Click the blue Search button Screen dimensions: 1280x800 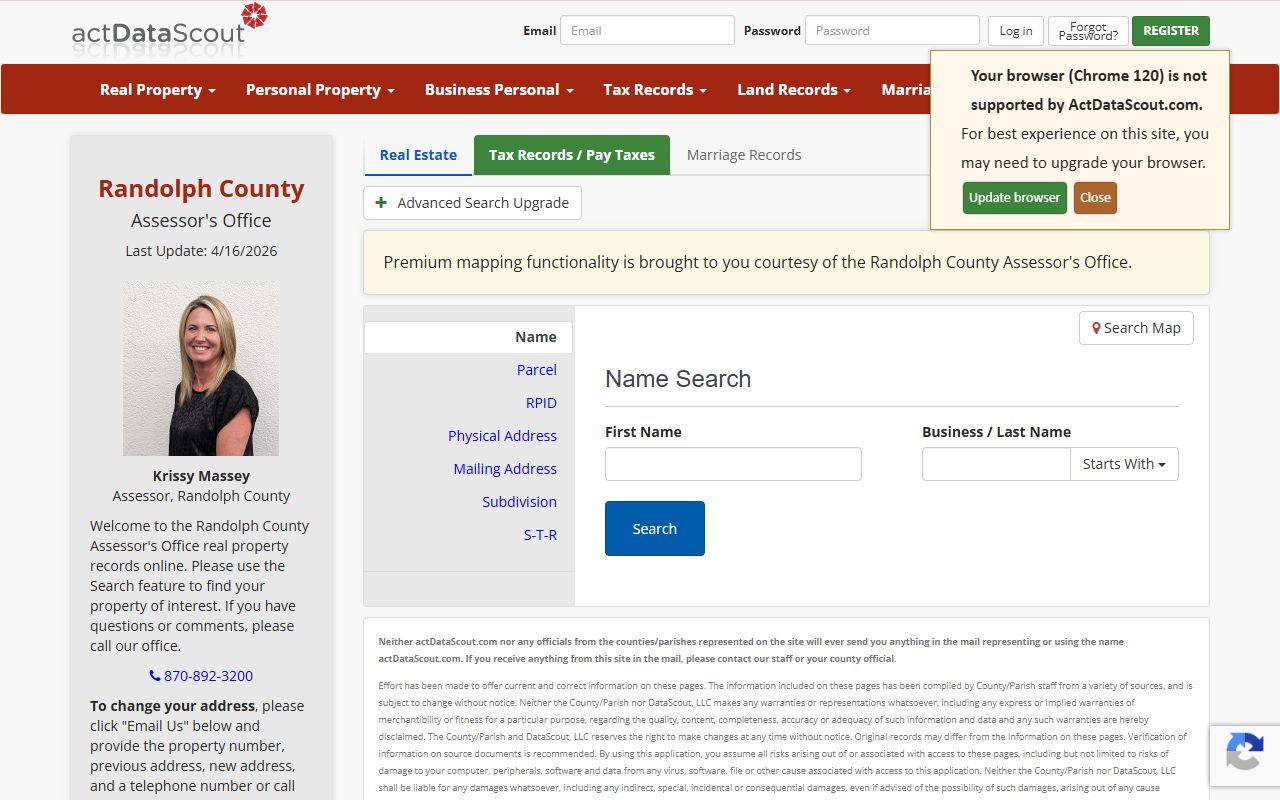click(655, 529)
